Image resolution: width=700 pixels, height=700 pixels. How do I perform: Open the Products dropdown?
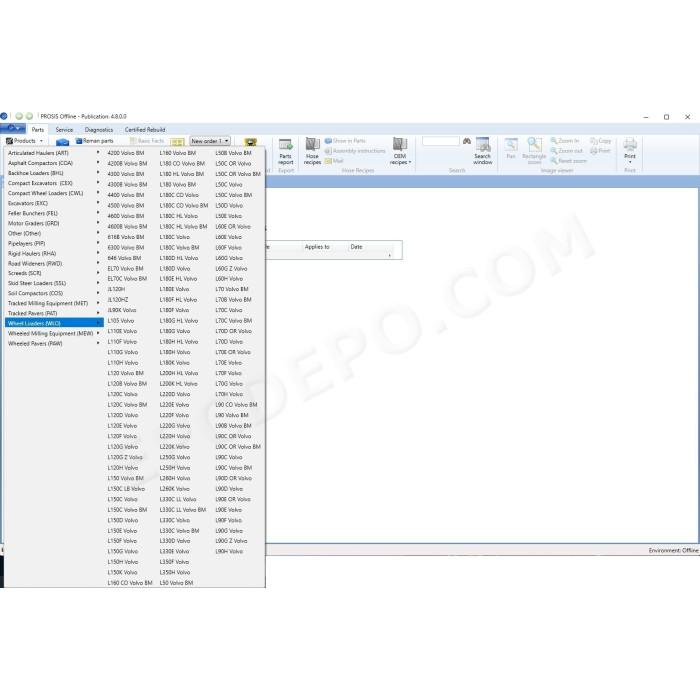25,141
